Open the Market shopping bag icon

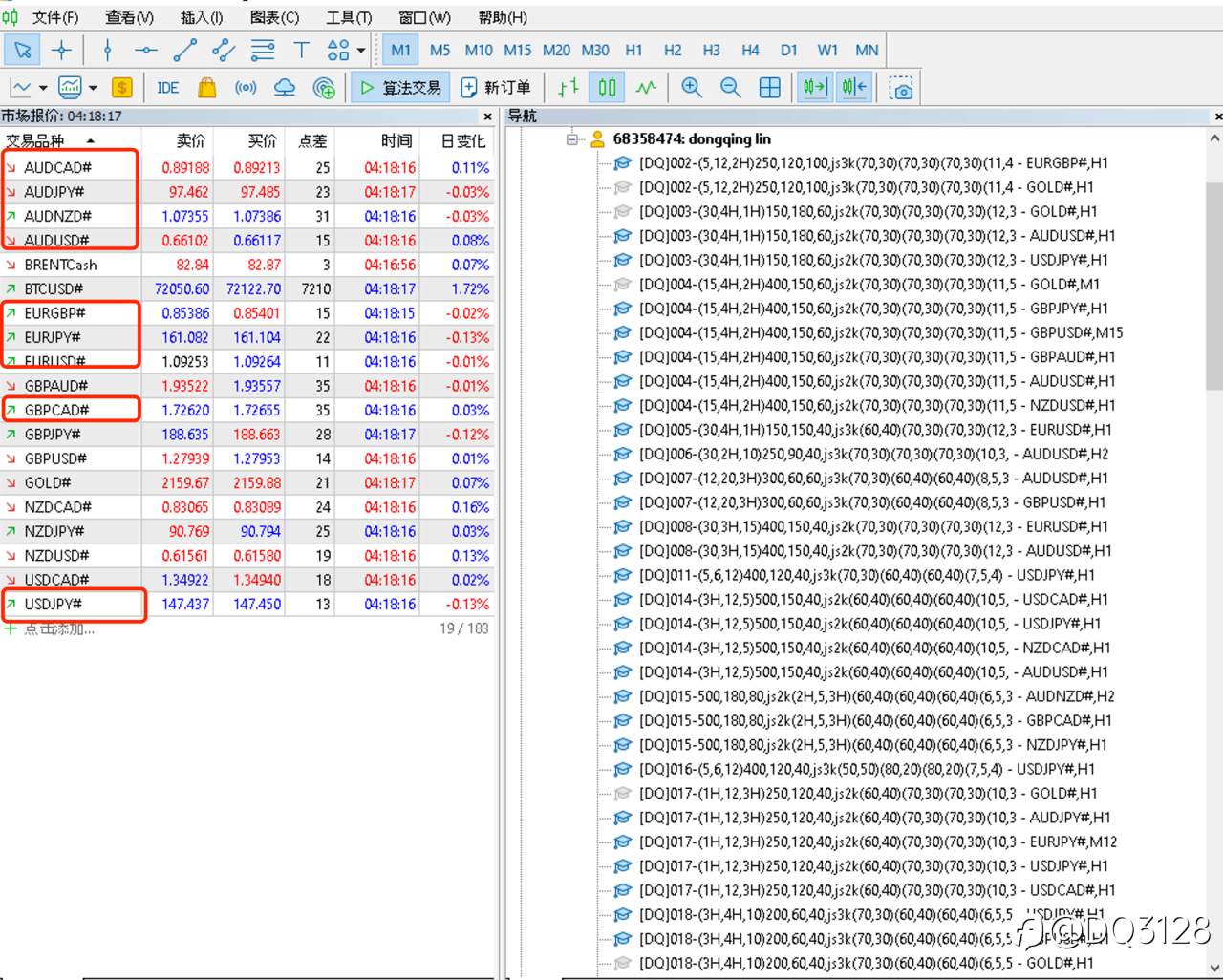pyautogui.click(x=206, y=88)
